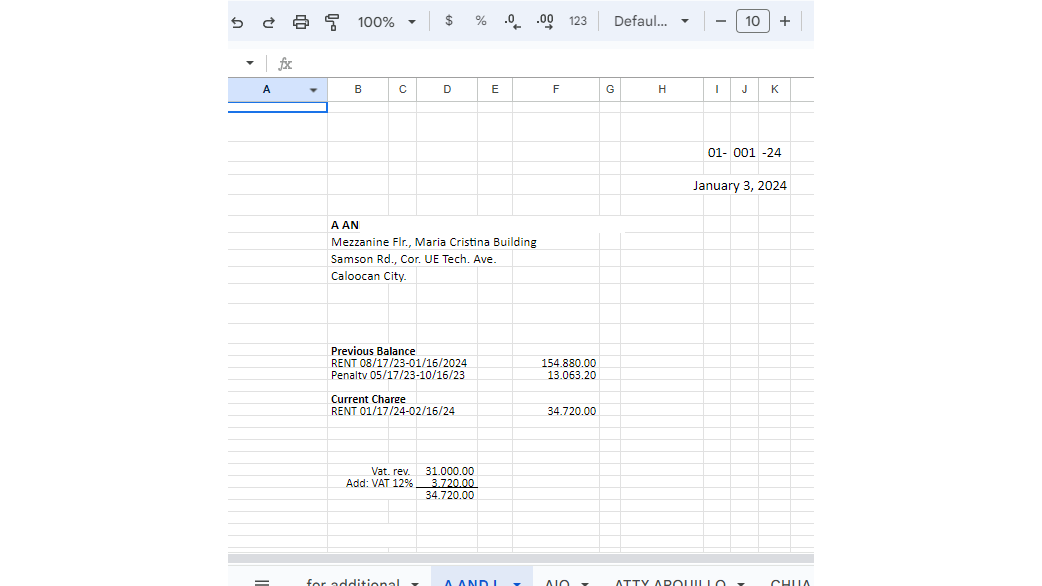Click 'Samson Rd., Cor. UE Tech. Ave.' cell

(x=413, y=259)
